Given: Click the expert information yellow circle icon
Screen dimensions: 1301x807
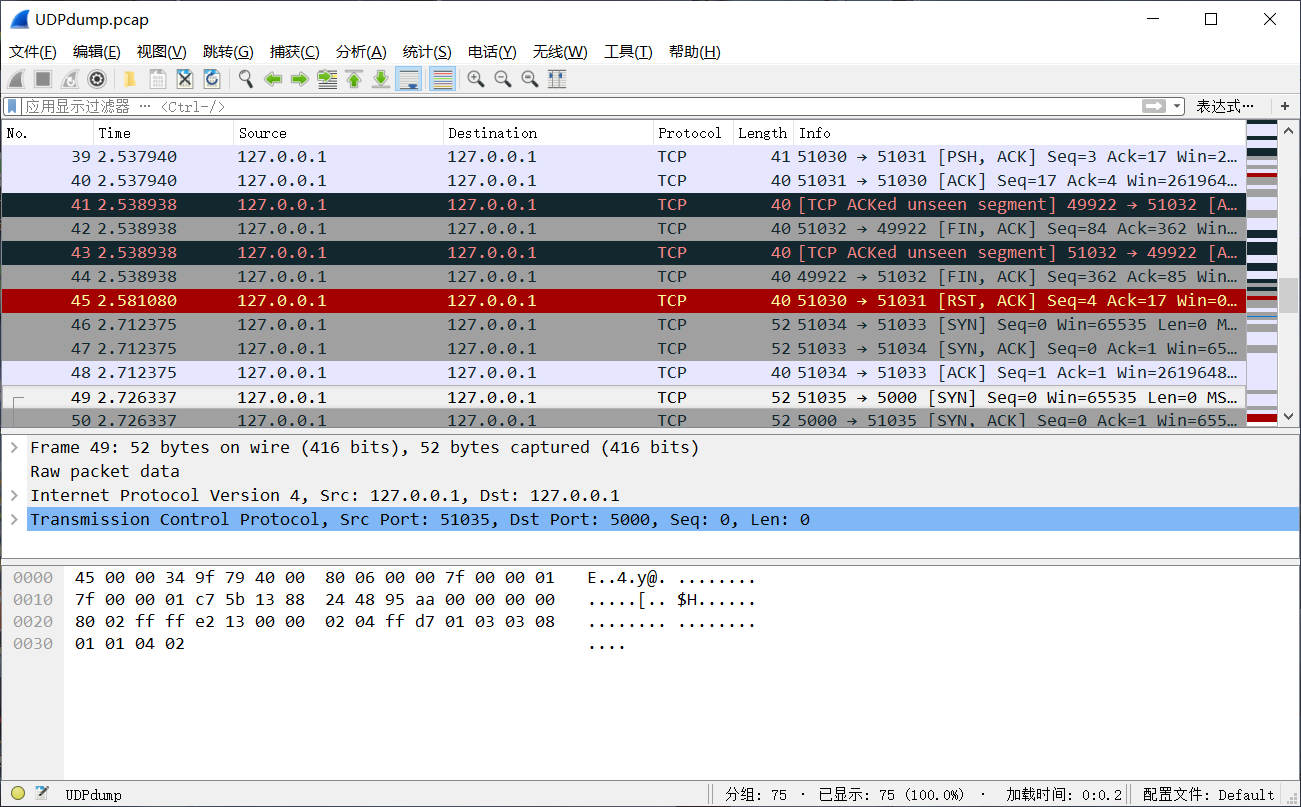Looking at the screenshot, I should click(18, 794).
